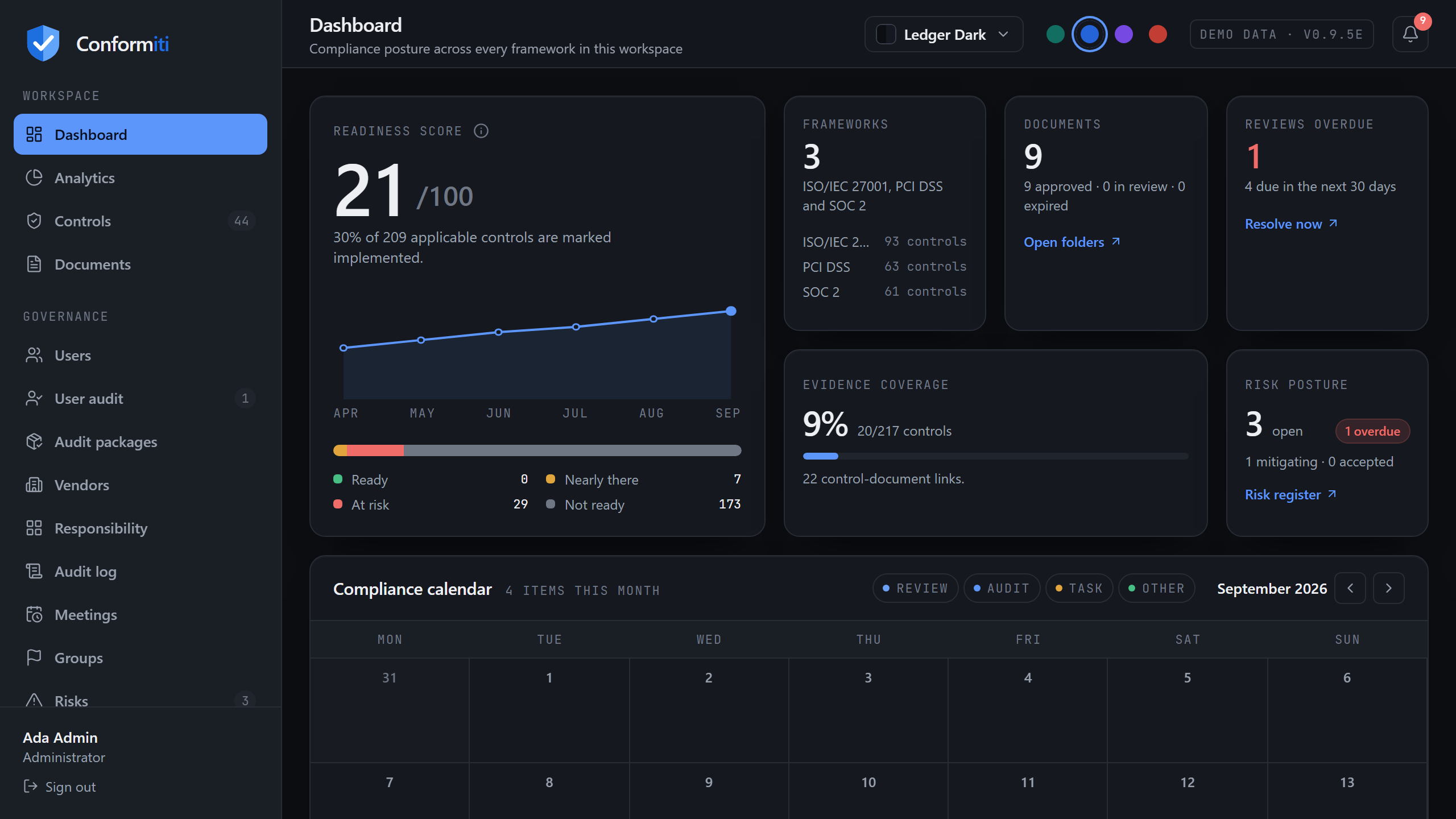The height and width of the screenshot is (819, 1456).
Task: Click the Resolve now link
Action: [x=1291, y=224]
